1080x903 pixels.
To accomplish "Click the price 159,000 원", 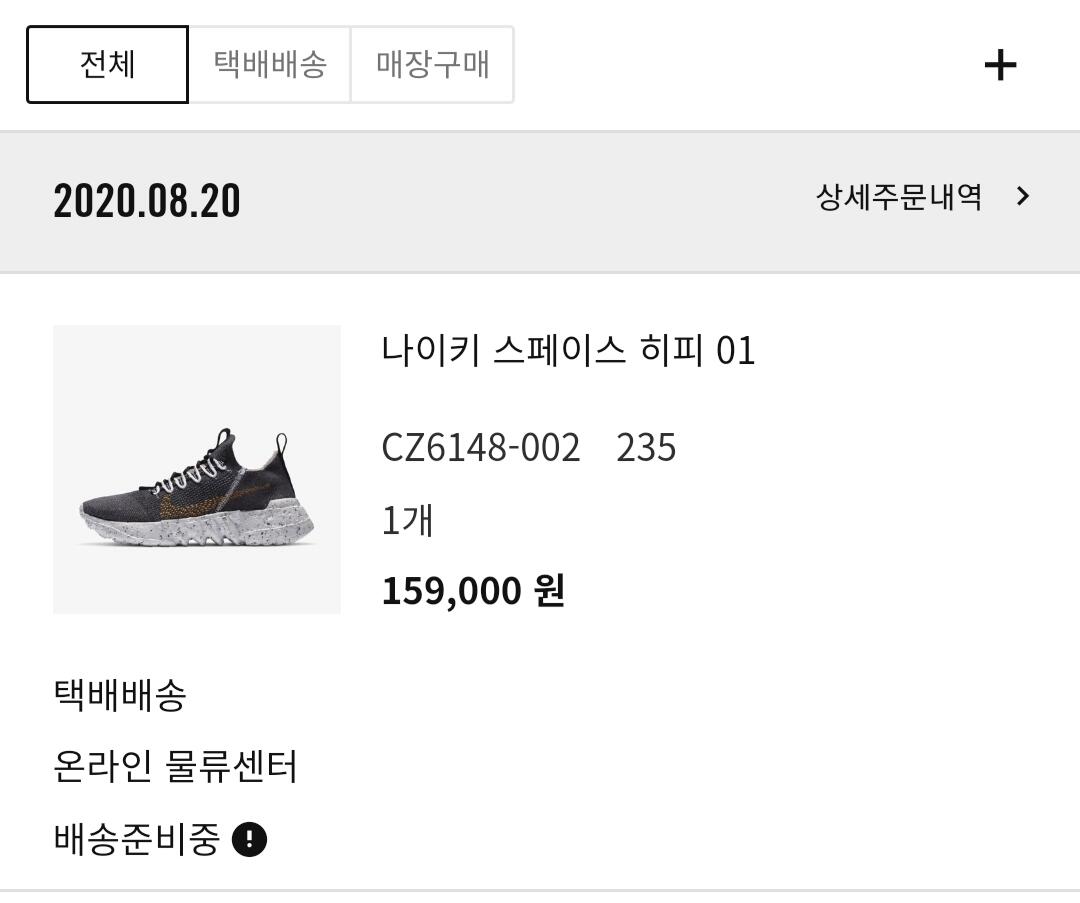I will tap(473, 591).
